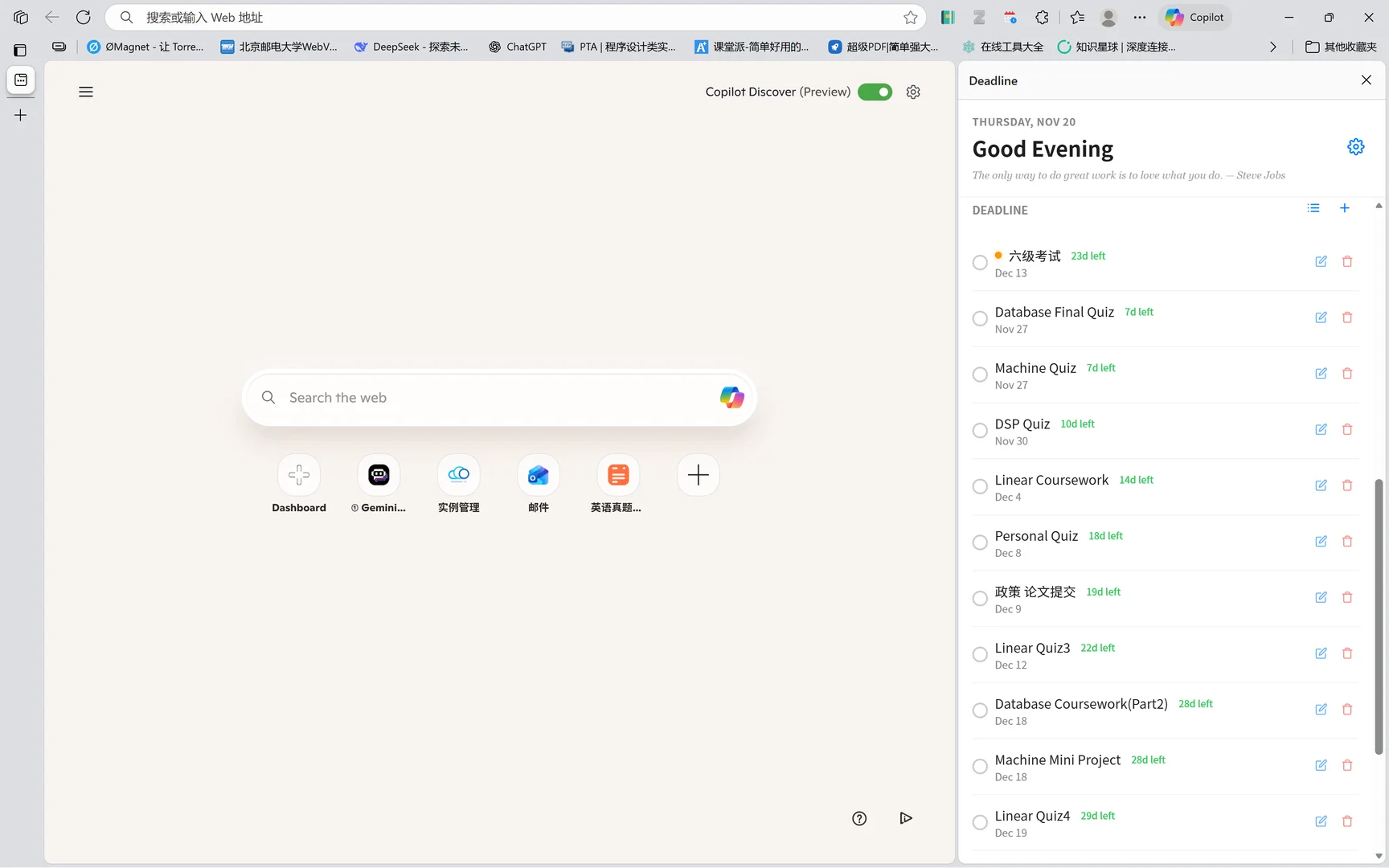Edit the Personal Quiz deadline

(1321, 541)
